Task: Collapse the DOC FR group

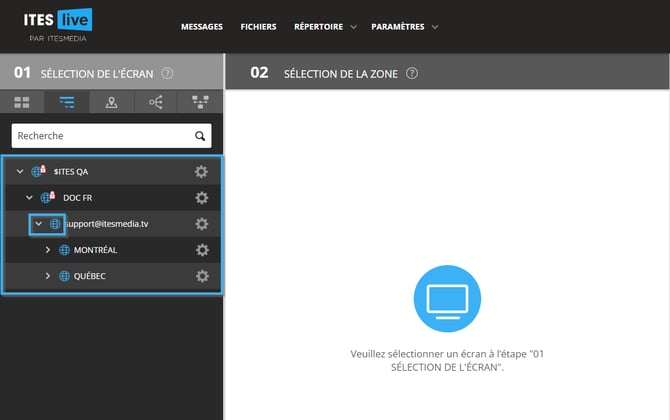Action: 29,198
